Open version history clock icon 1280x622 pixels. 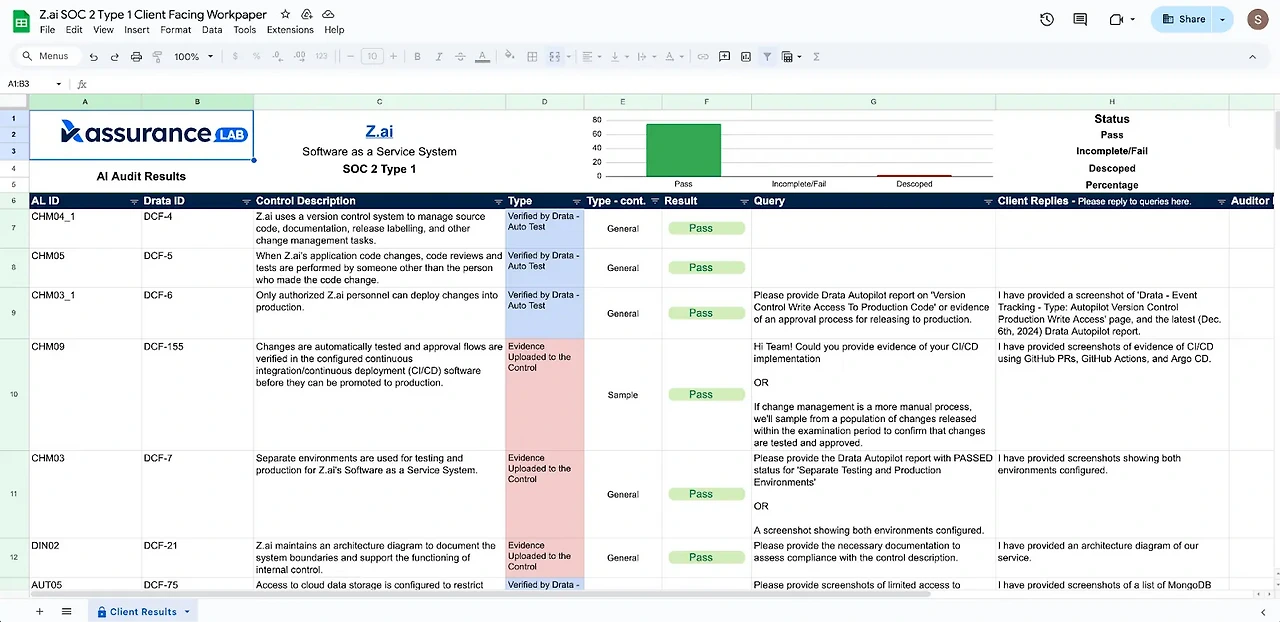pos(1047,19)
